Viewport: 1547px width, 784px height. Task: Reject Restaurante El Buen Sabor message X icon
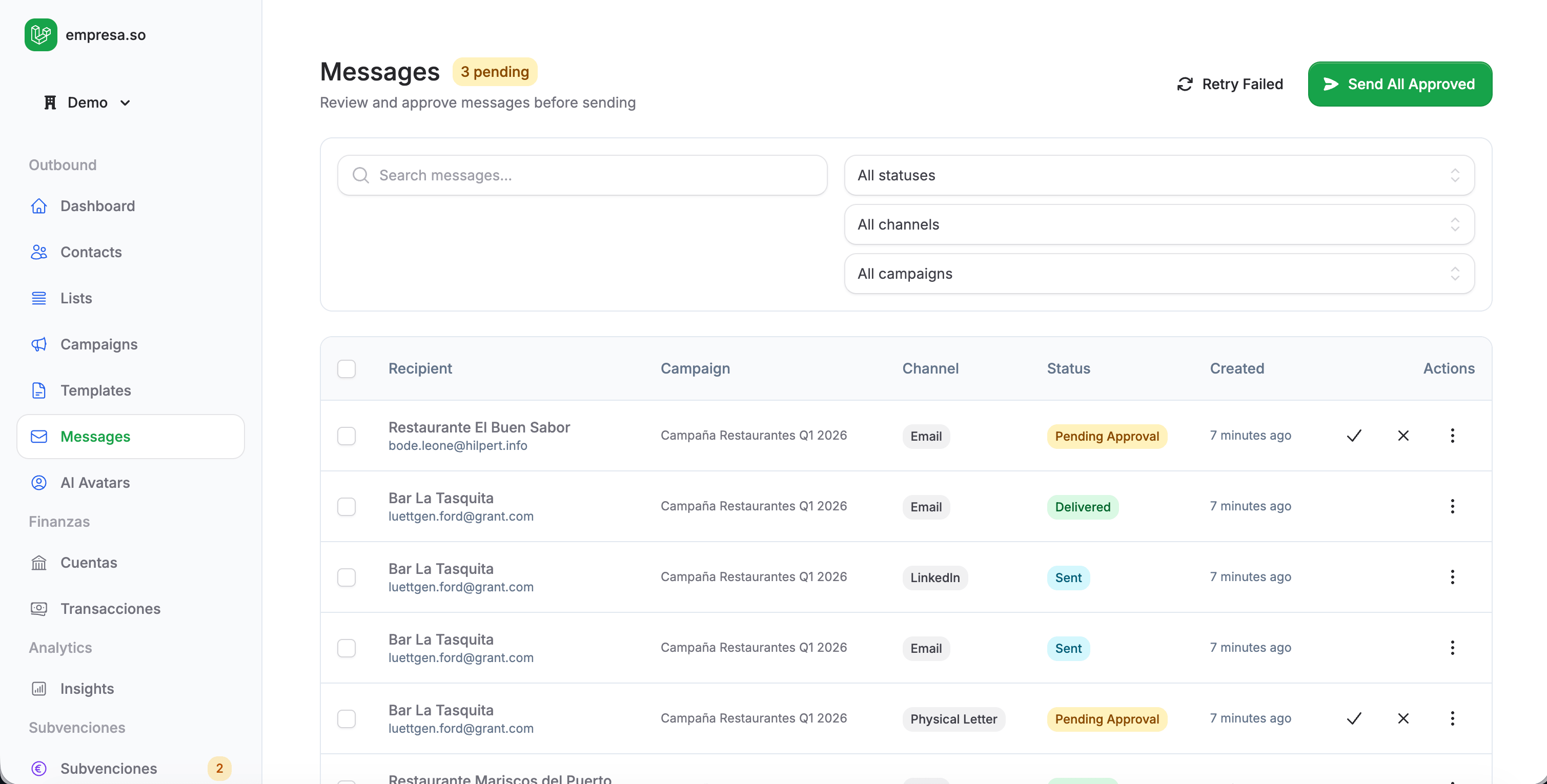click(1403, 436)
